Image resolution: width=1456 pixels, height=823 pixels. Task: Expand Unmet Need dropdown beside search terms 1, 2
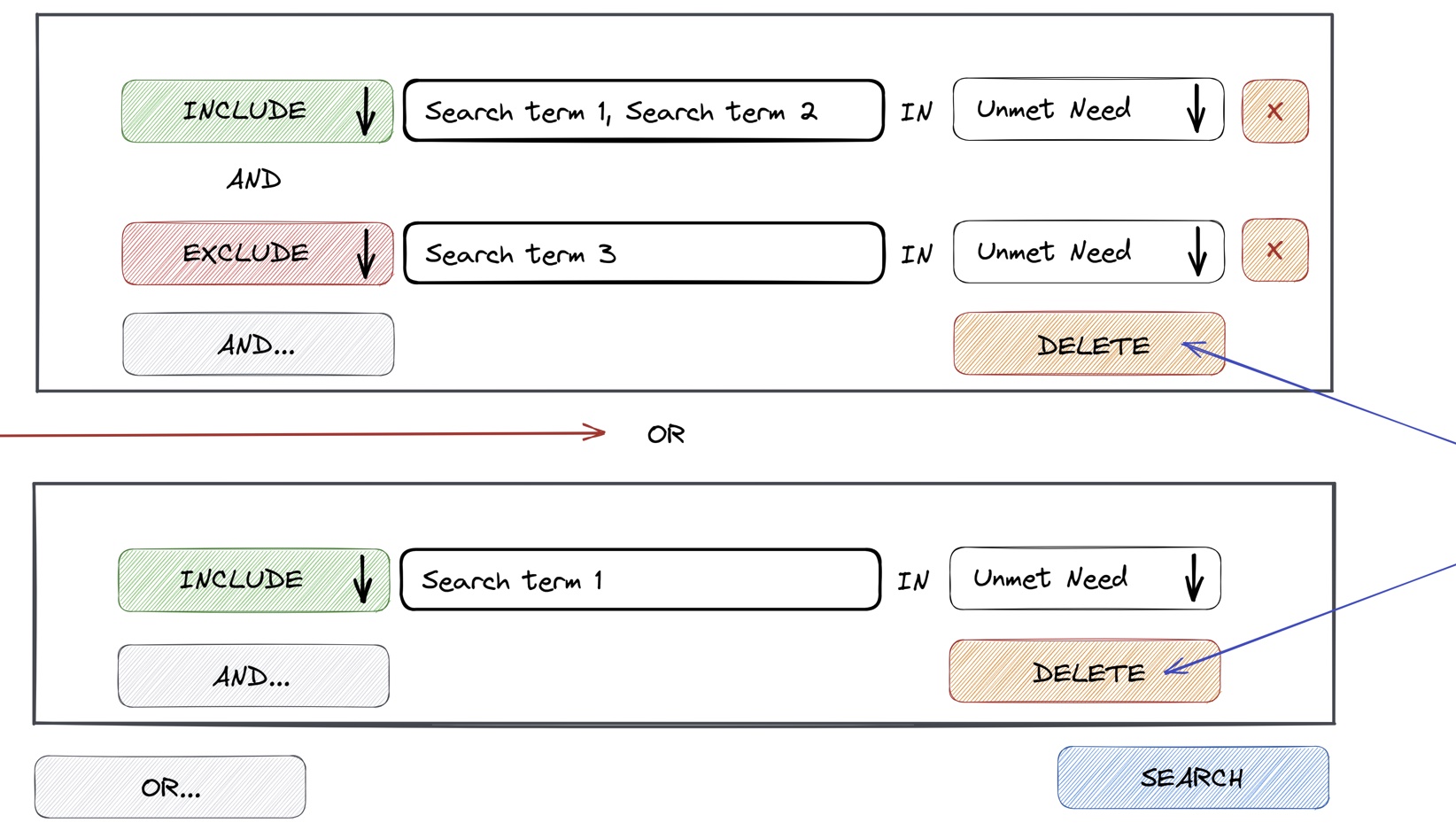click(1088, 110)
